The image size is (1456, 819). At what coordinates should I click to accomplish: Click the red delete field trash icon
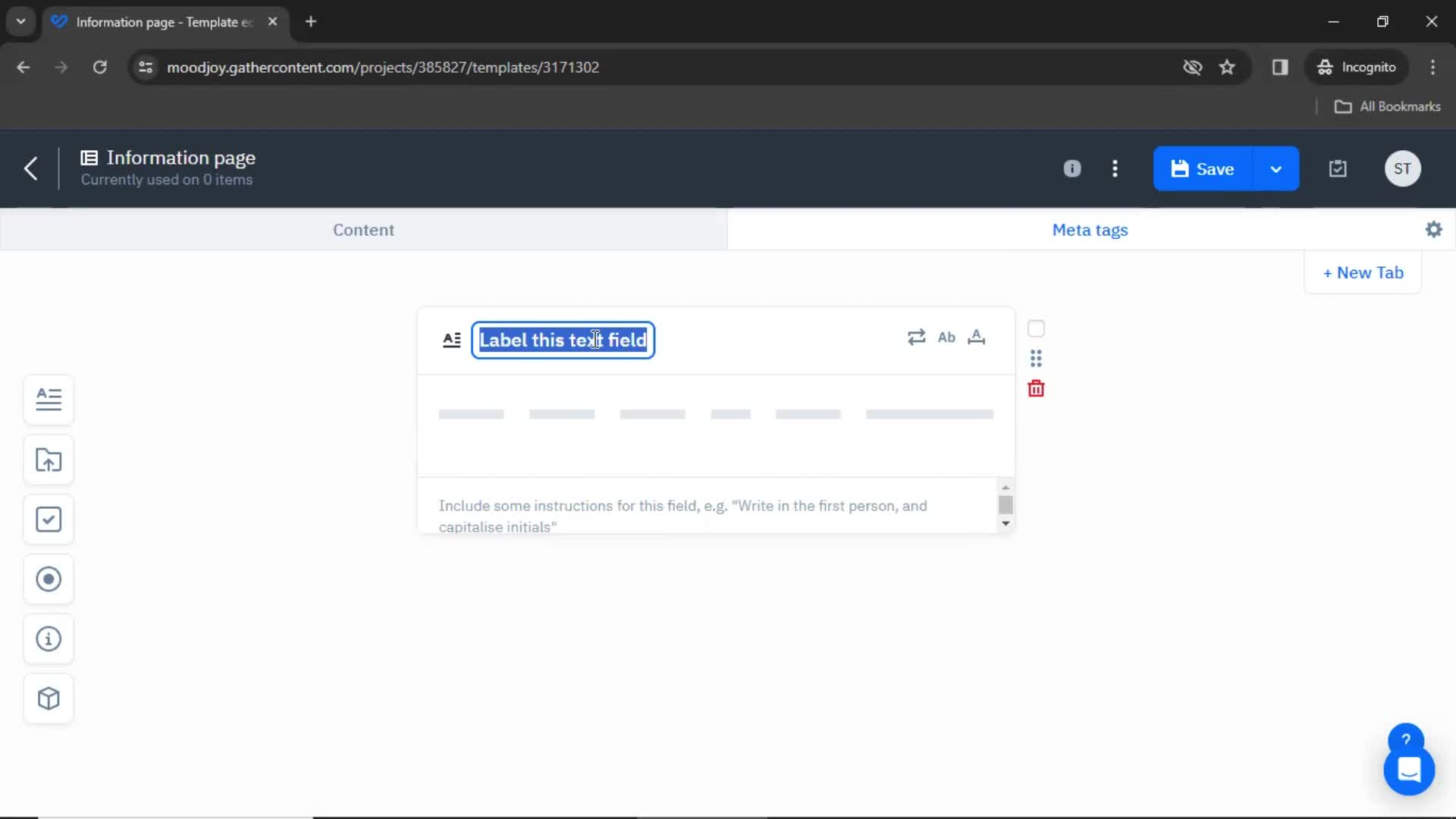[1036, 388]
